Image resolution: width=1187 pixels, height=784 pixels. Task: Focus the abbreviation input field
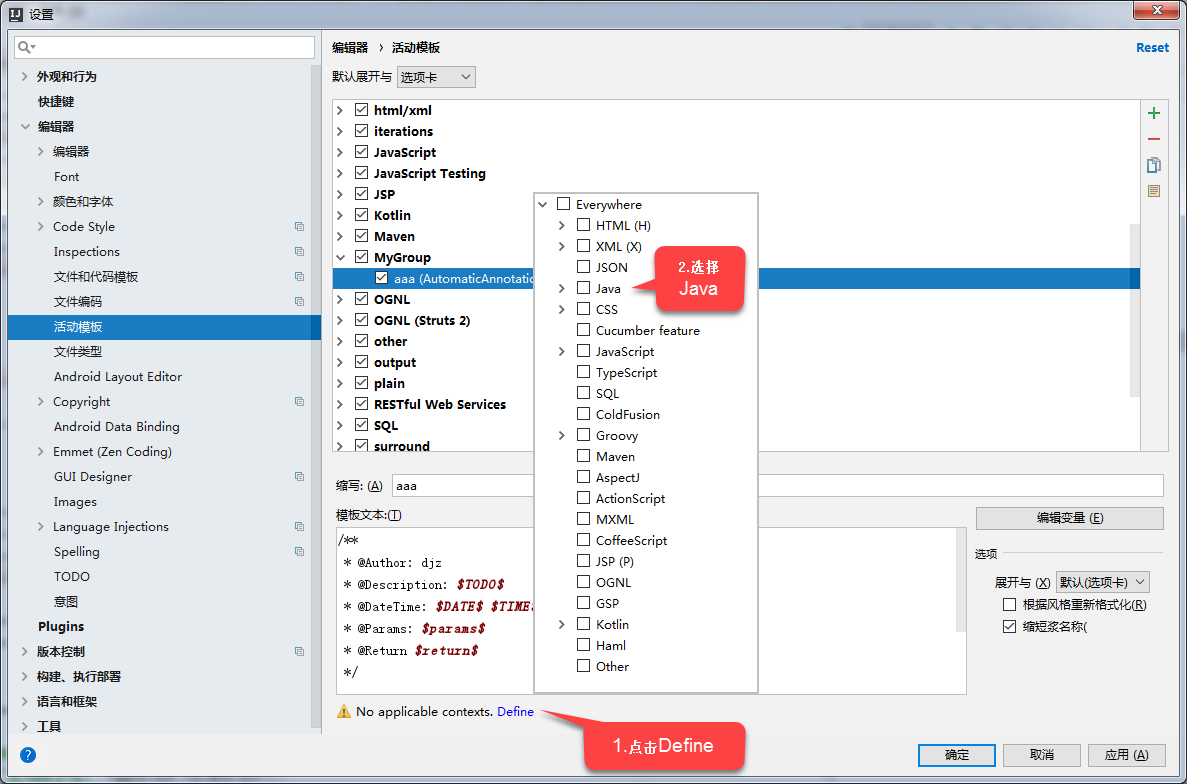777,485
